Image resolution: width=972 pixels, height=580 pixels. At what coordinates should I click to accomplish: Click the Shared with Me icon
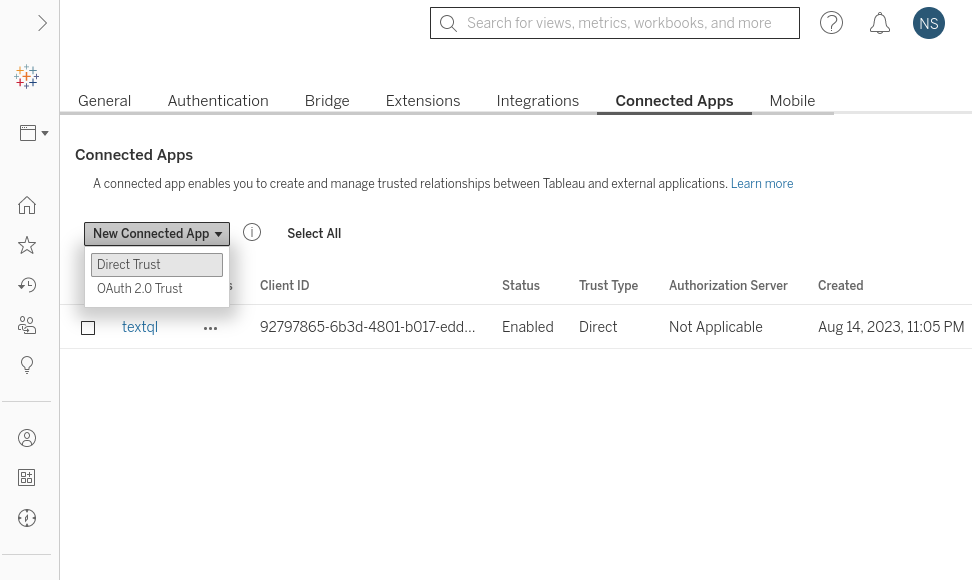pyautogui.click(x=27, y=325)
